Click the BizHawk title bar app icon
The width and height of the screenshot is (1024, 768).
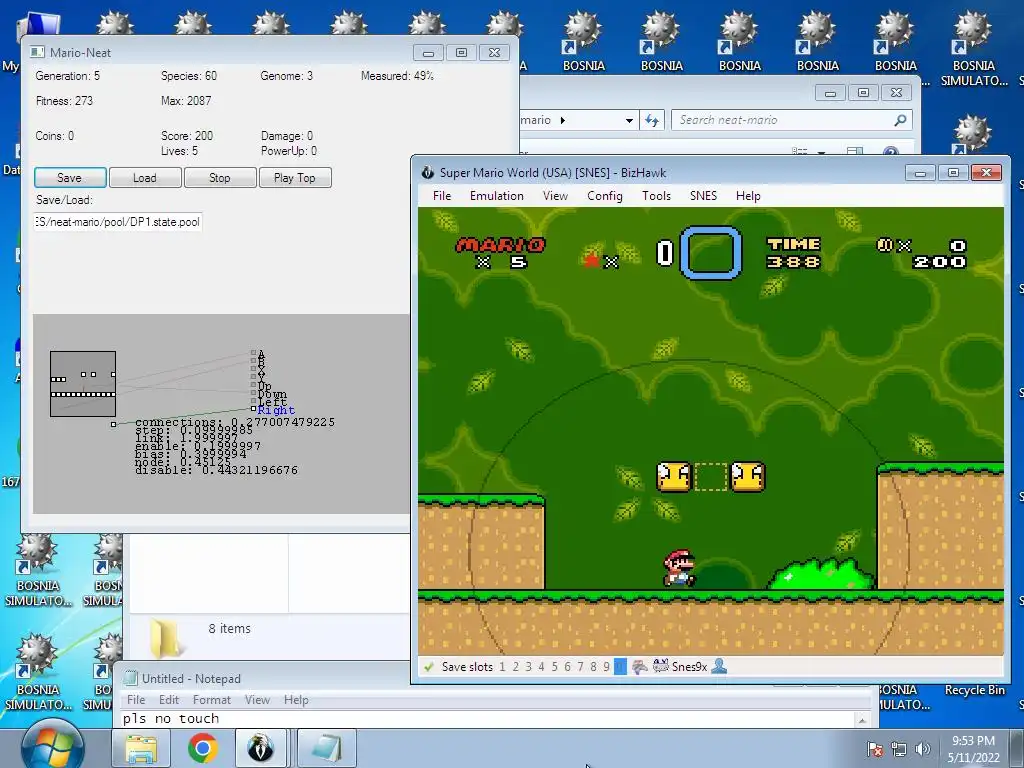pos(427,172)
